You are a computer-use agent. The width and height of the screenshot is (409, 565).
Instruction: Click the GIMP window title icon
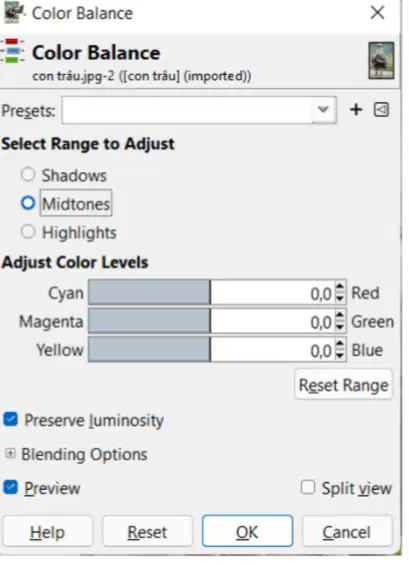14,12
